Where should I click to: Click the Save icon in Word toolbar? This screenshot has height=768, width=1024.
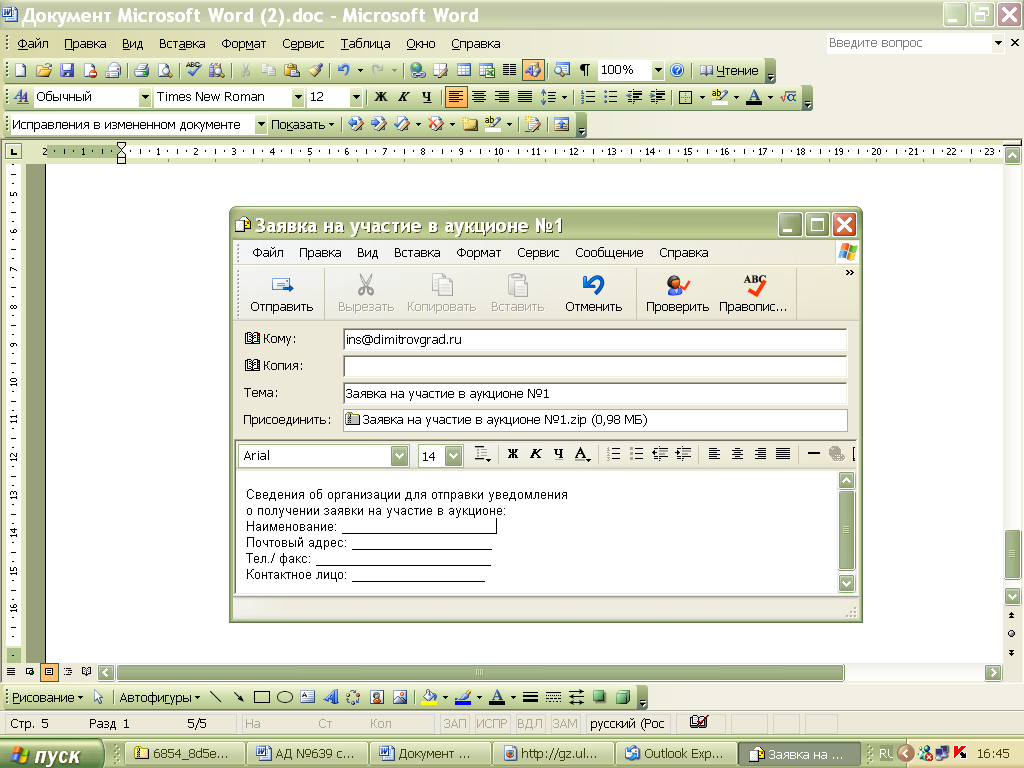[x=67, y=70]
